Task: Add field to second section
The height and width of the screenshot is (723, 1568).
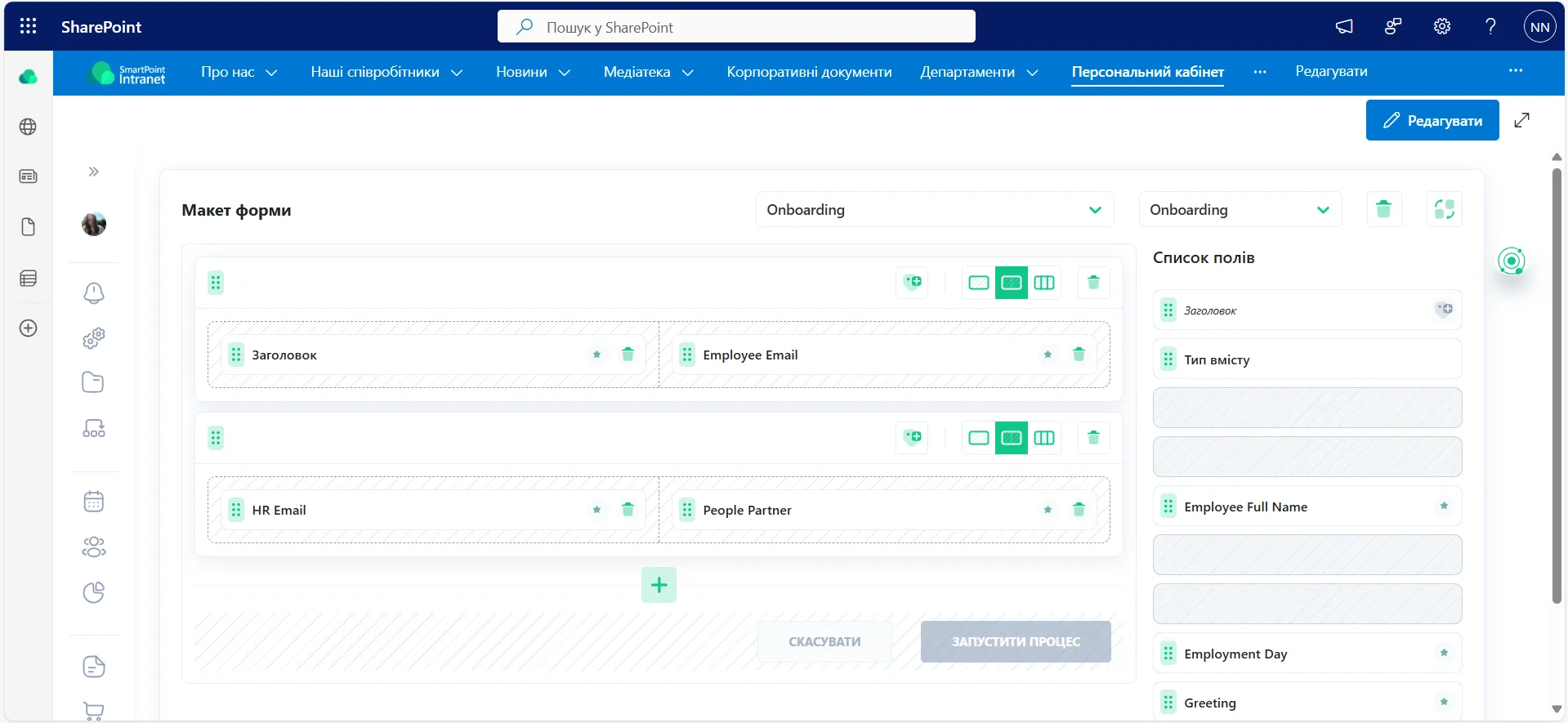Action: coord(912,438)
